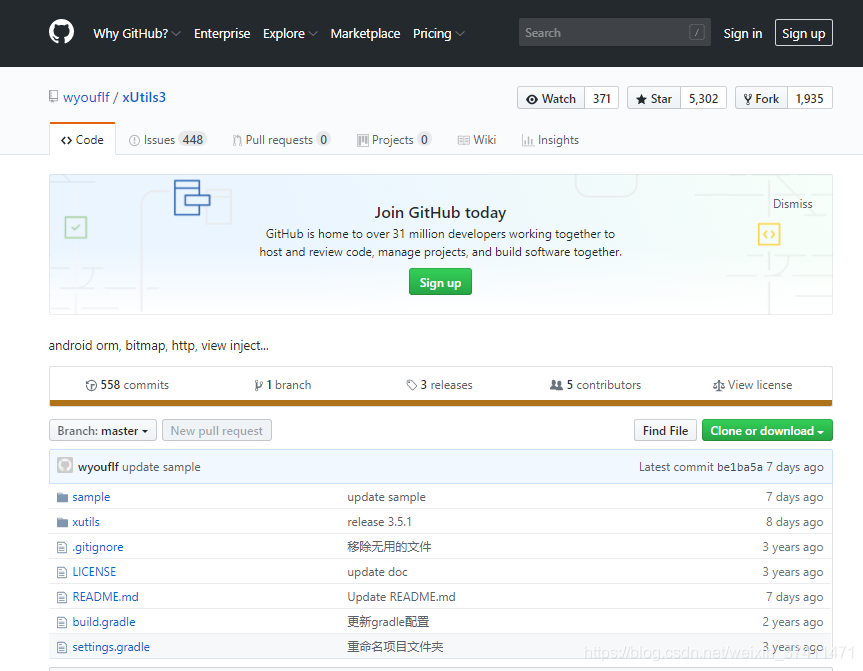Click the people icon next to contributors
This screenshot has width=863, height=671.
coord(556,385)
